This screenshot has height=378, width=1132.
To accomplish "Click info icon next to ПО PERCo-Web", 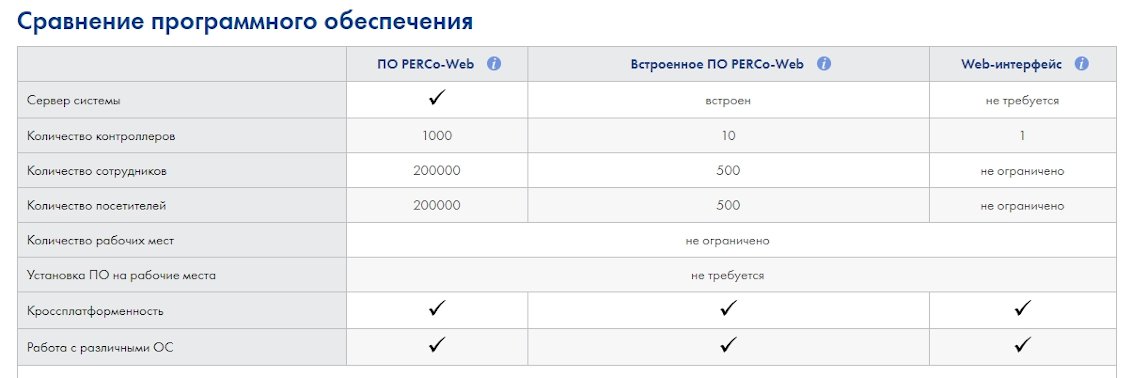I will coord(494,63).
